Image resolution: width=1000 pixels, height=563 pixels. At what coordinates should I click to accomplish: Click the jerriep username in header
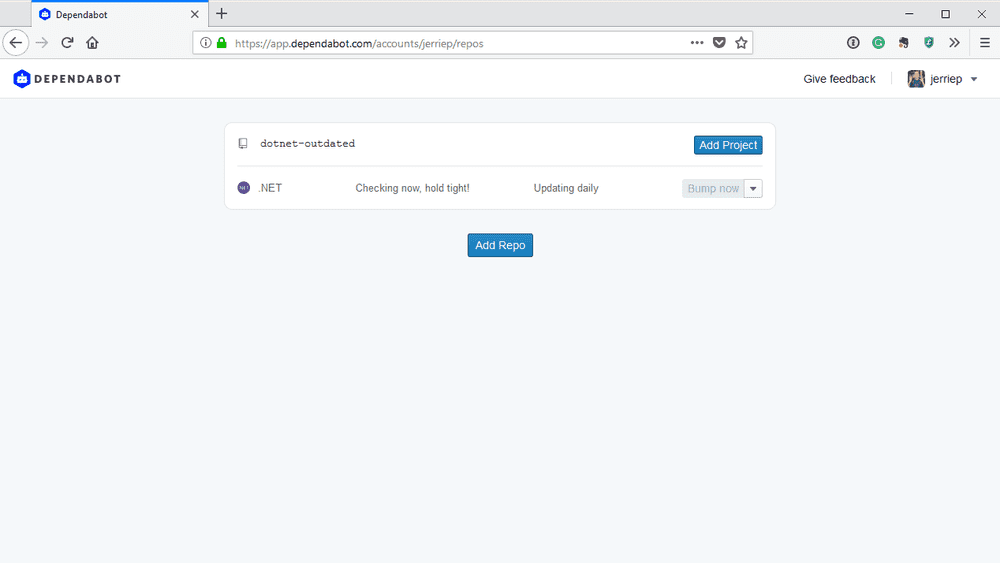point(946,79)
